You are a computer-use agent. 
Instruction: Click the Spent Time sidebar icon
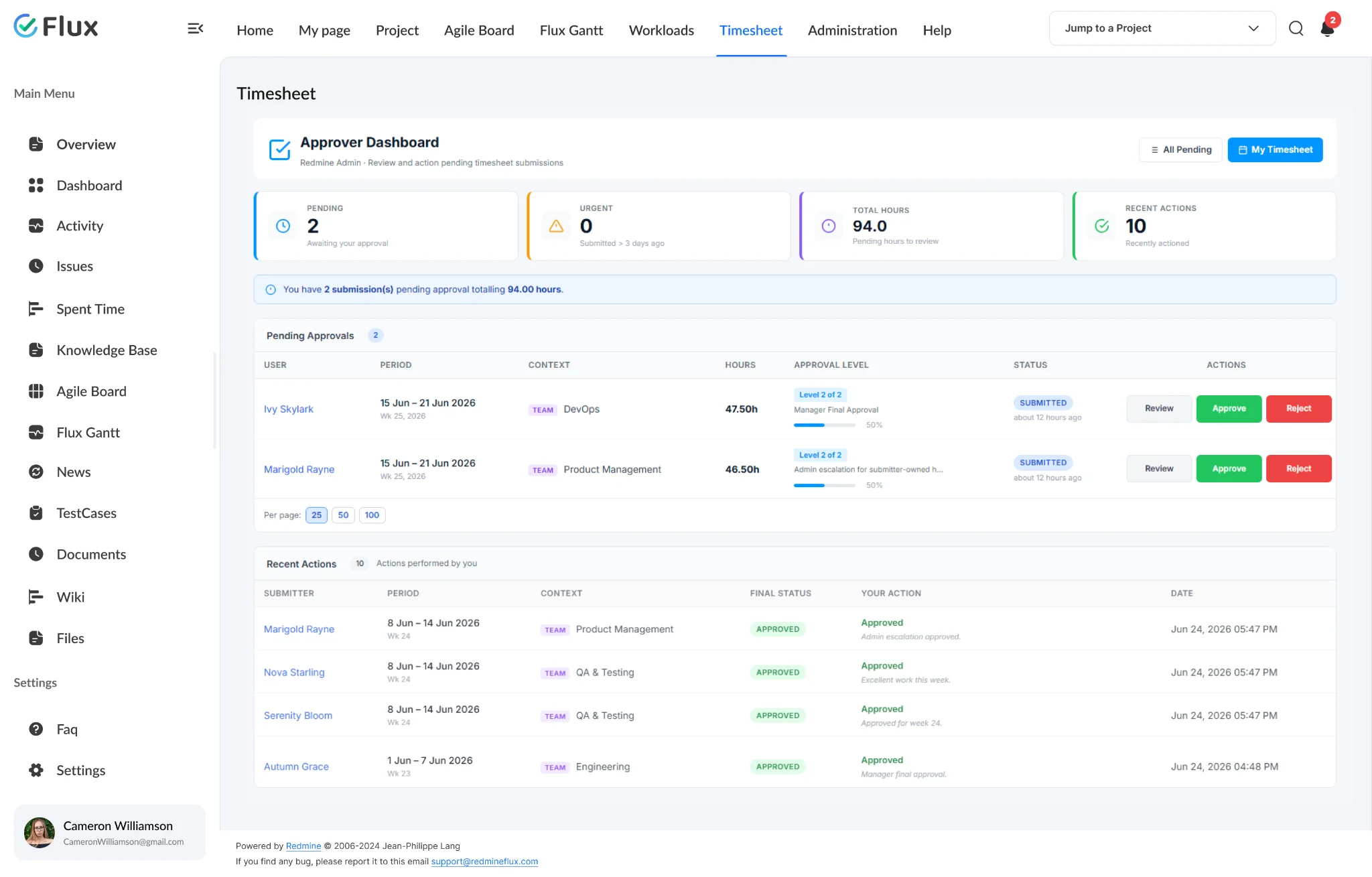pos(36,309)
